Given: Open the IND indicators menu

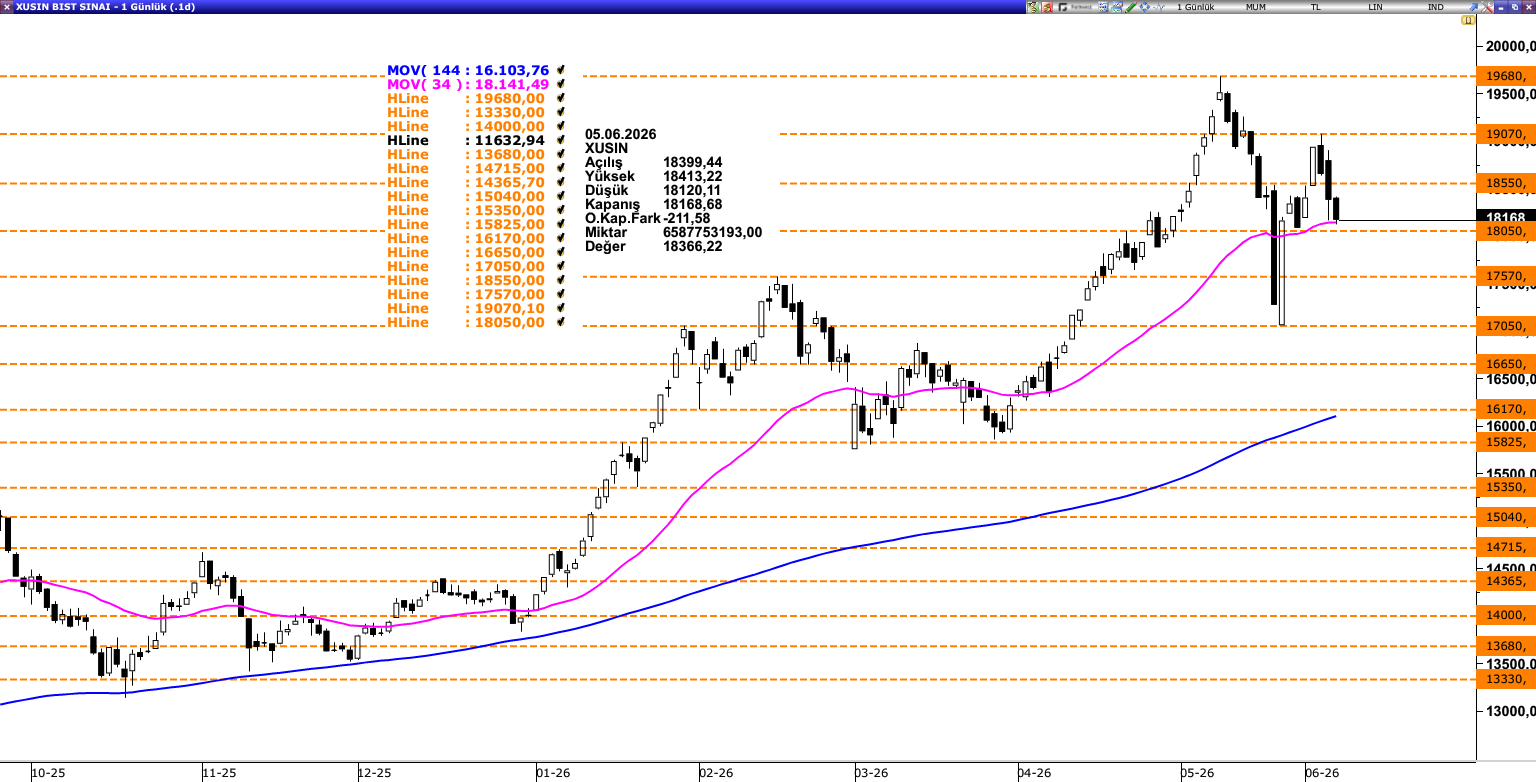Looking at the screenshot, I should tap(1436, 7).
